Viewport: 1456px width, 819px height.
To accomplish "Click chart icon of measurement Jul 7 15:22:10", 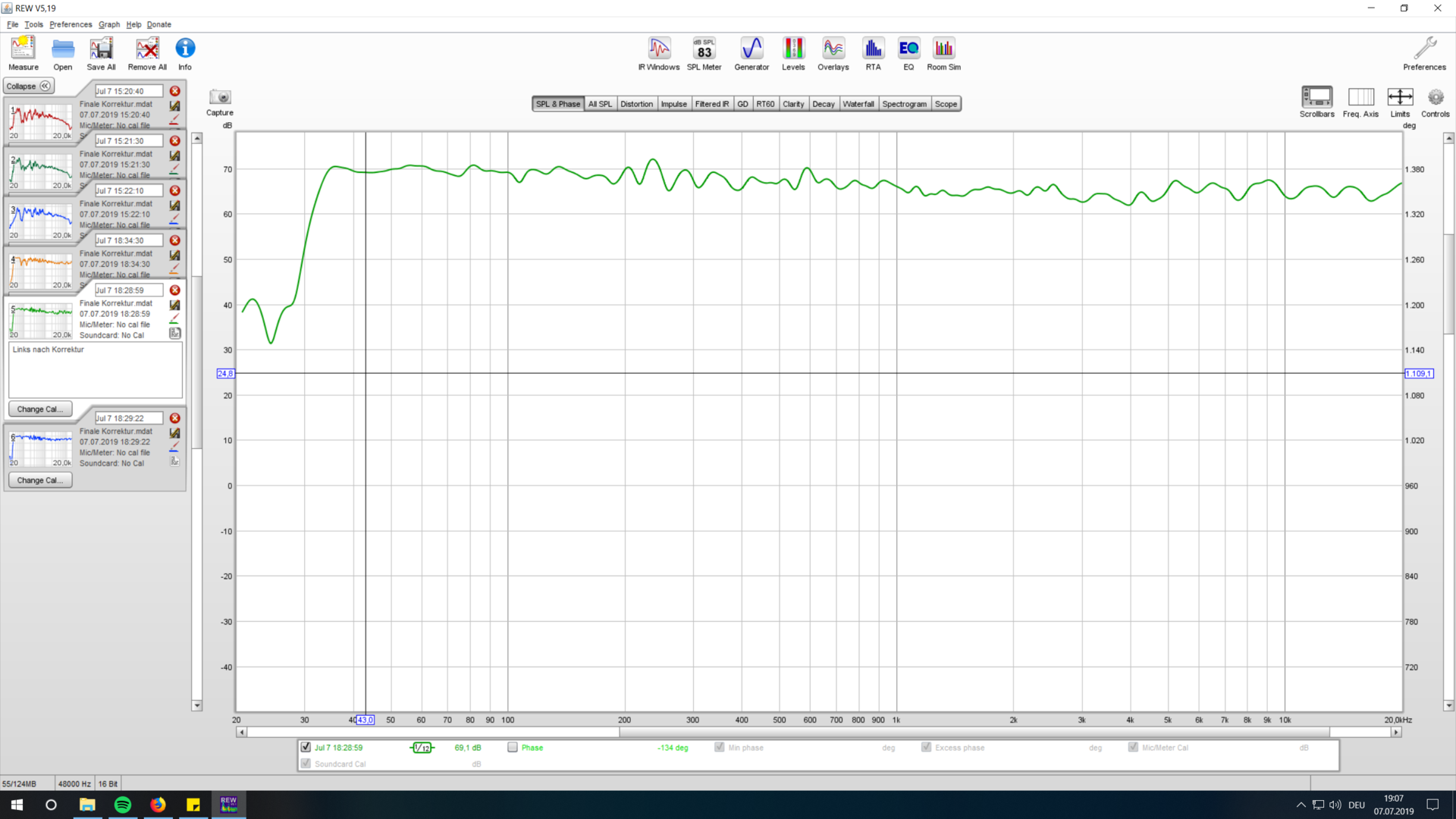I will [174, 206].
